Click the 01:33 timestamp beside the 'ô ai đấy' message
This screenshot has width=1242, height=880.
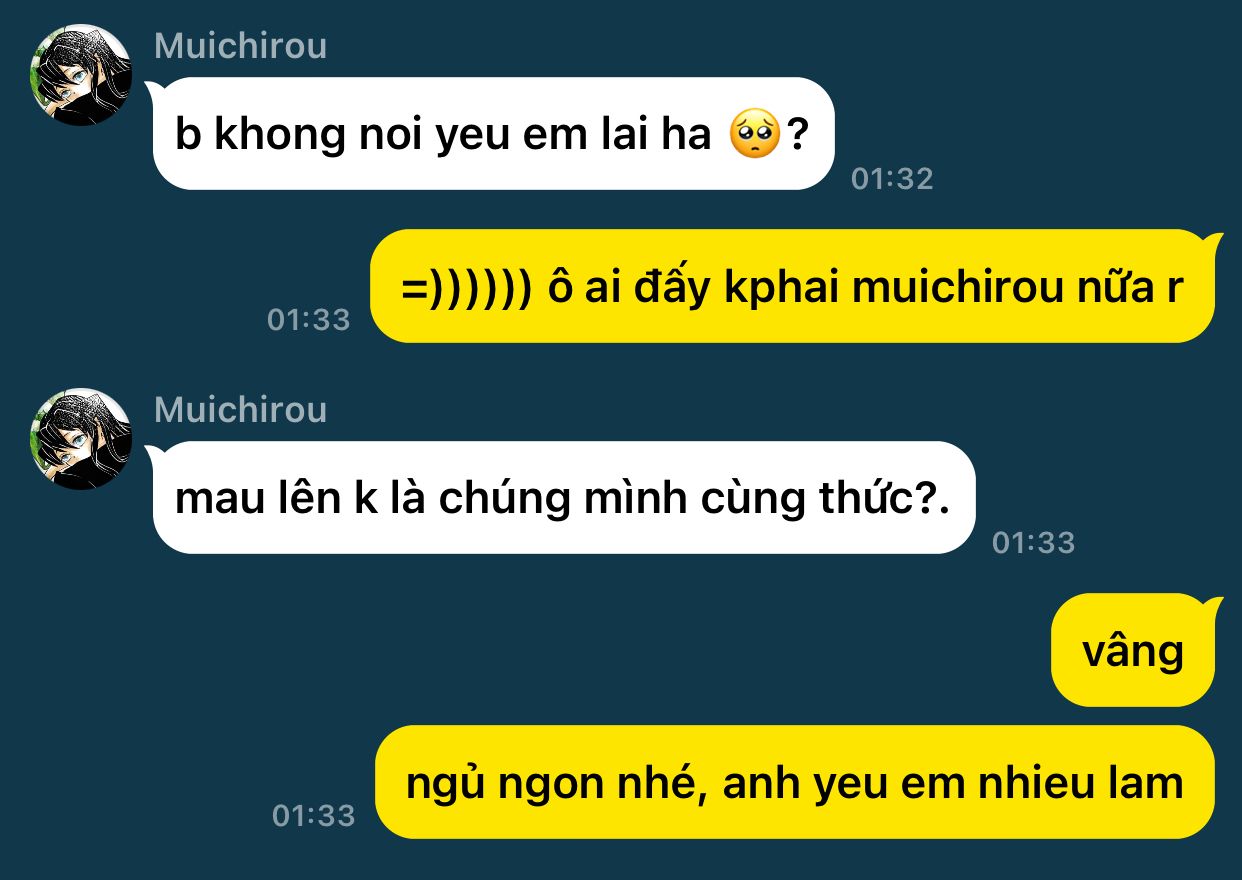pos(309,320)
